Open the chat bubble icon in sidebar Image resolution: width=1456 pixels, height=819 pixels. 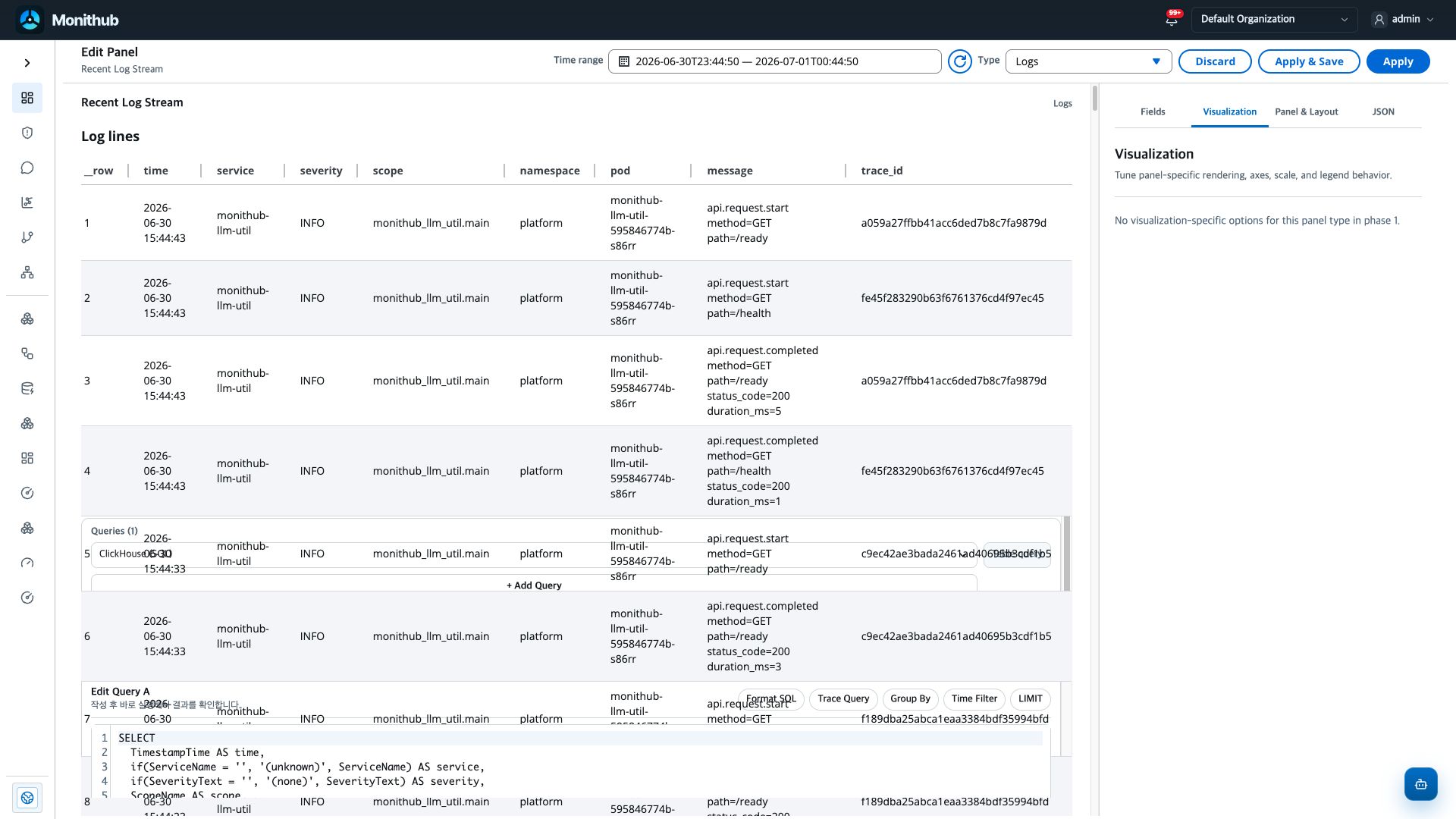coord(27,168)
